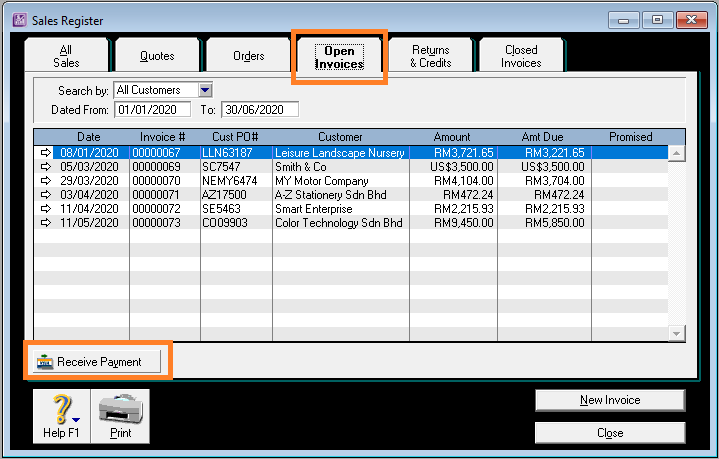Click the Close button at bottom right
Viewport: 719px width, 459px height.
[x=610, y=433]
